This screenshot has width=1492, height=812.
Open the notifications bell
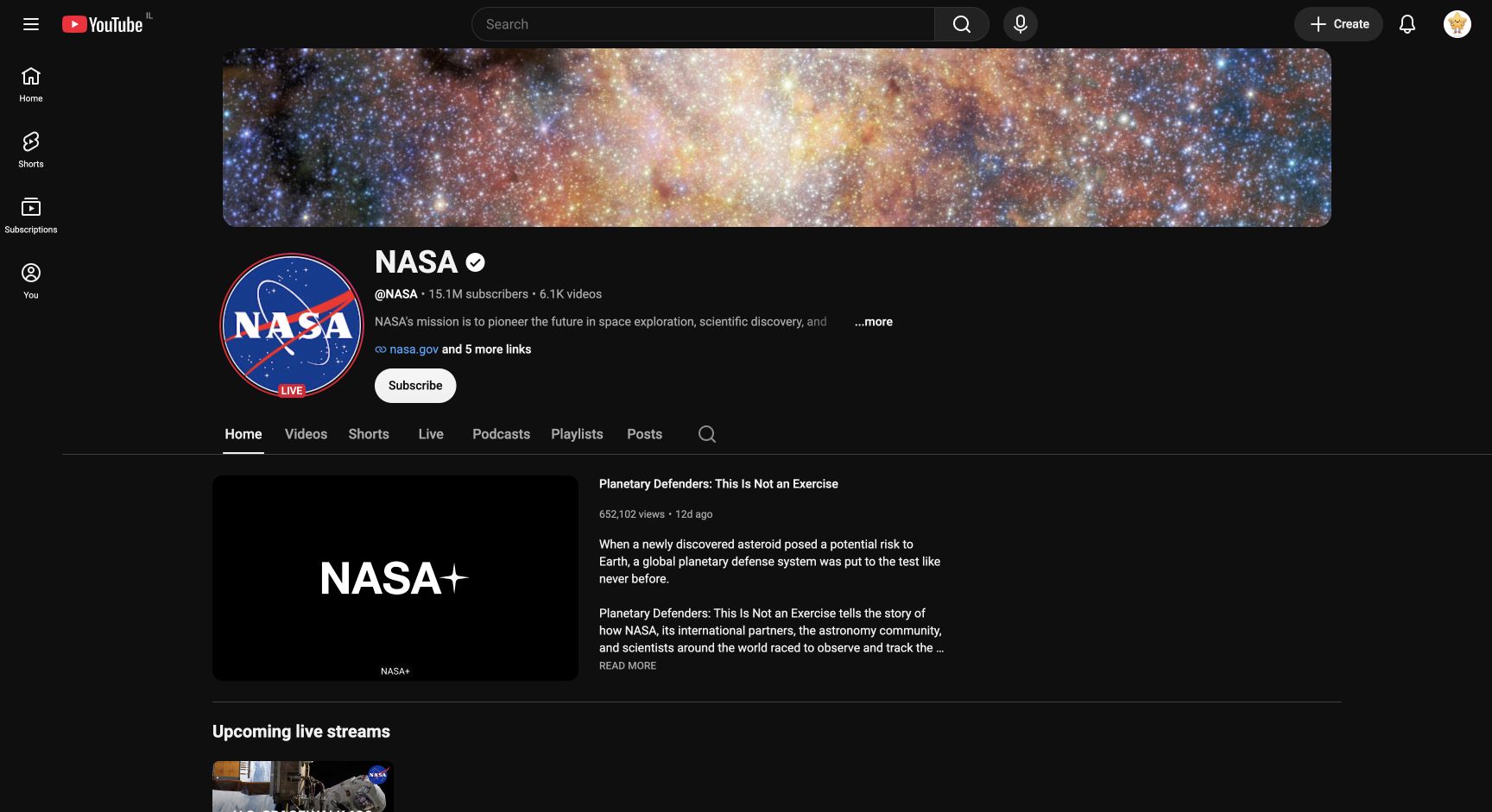point(1407,24)
